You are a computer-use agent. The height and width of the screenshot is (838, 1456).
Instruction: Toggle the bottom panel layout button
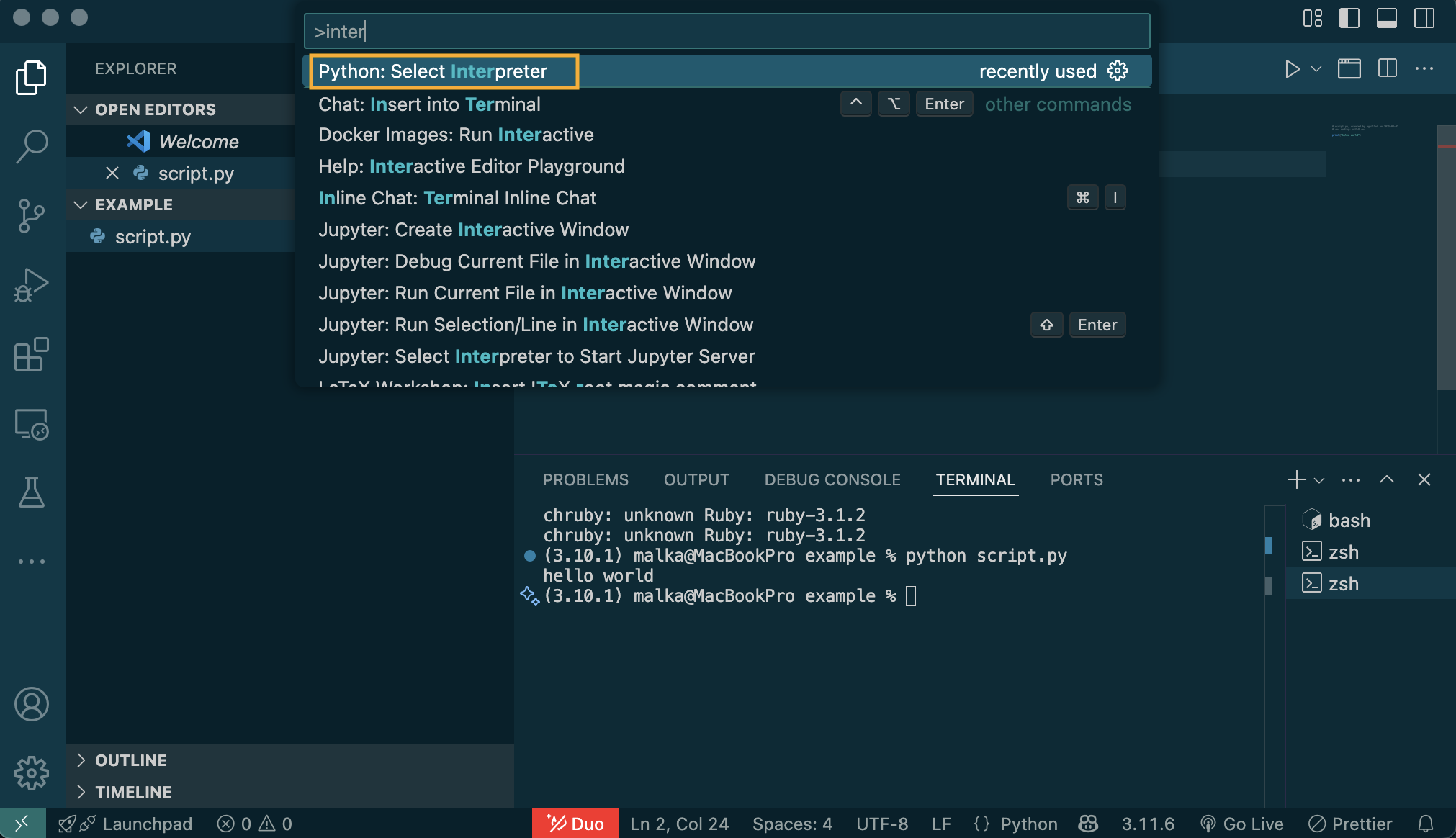(1386, 18)
